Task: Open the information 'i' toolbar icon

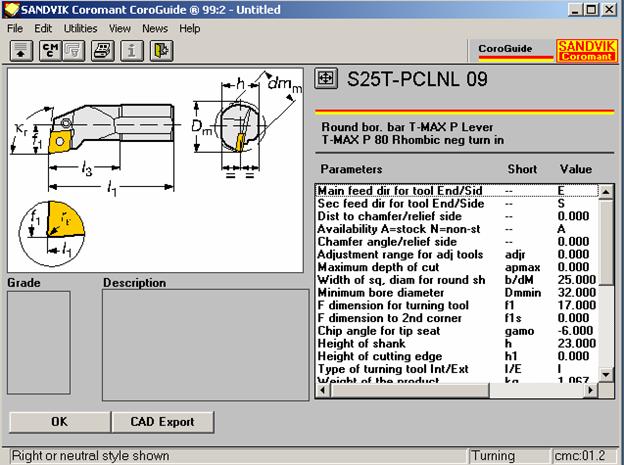Action: [x=132, y=51]
